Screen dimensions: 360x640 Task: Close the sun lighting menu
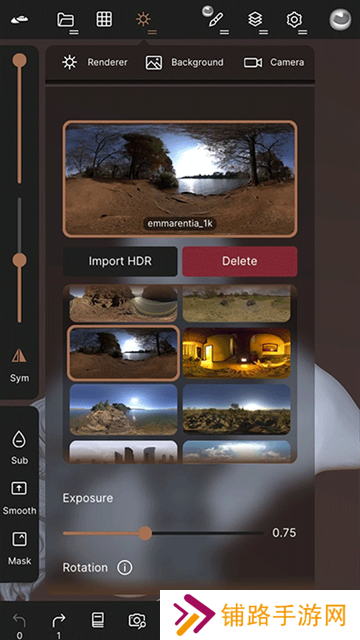pyautogui.click(x=143, y=19)
